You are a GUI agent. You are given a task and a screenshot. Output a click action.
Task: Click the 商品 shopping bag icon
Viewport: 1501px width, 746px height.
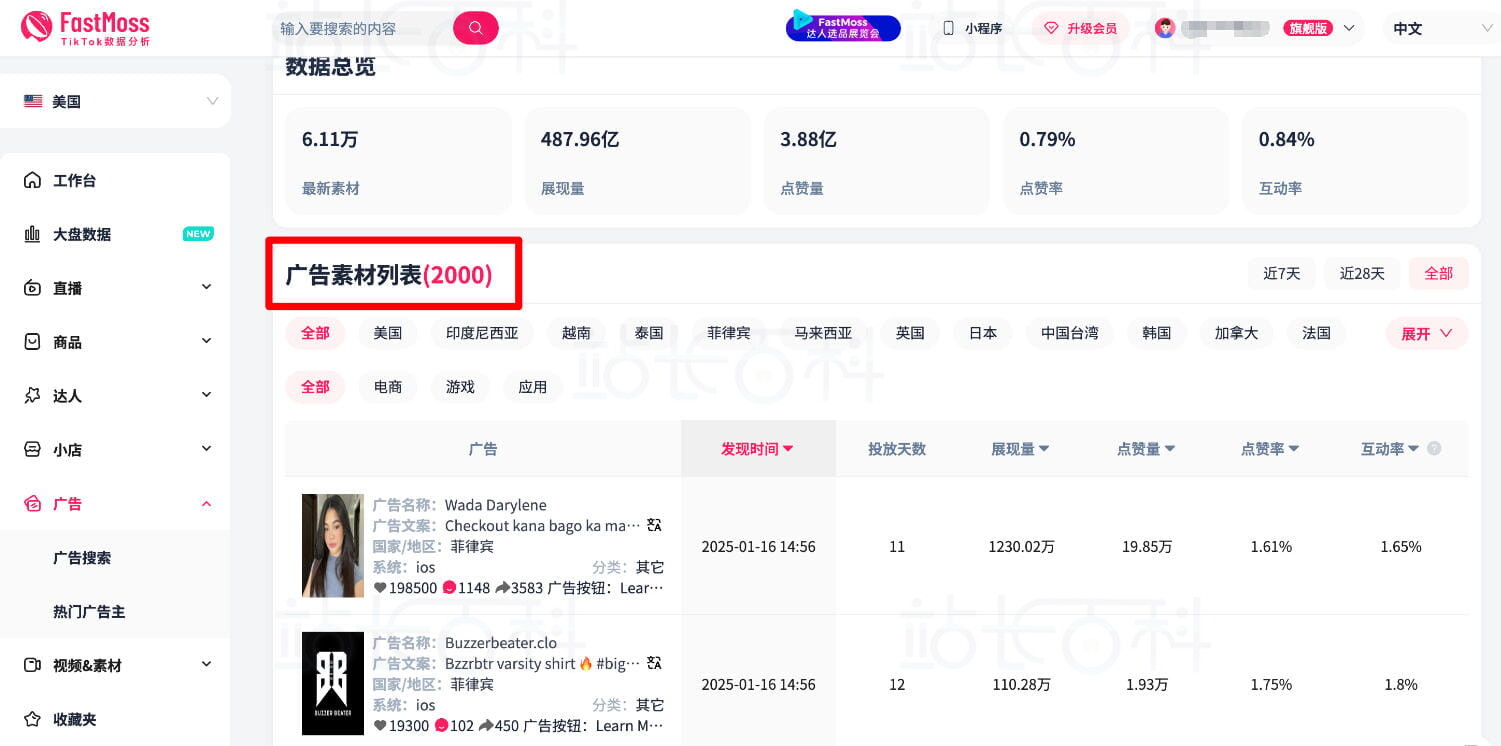point(33,342)
